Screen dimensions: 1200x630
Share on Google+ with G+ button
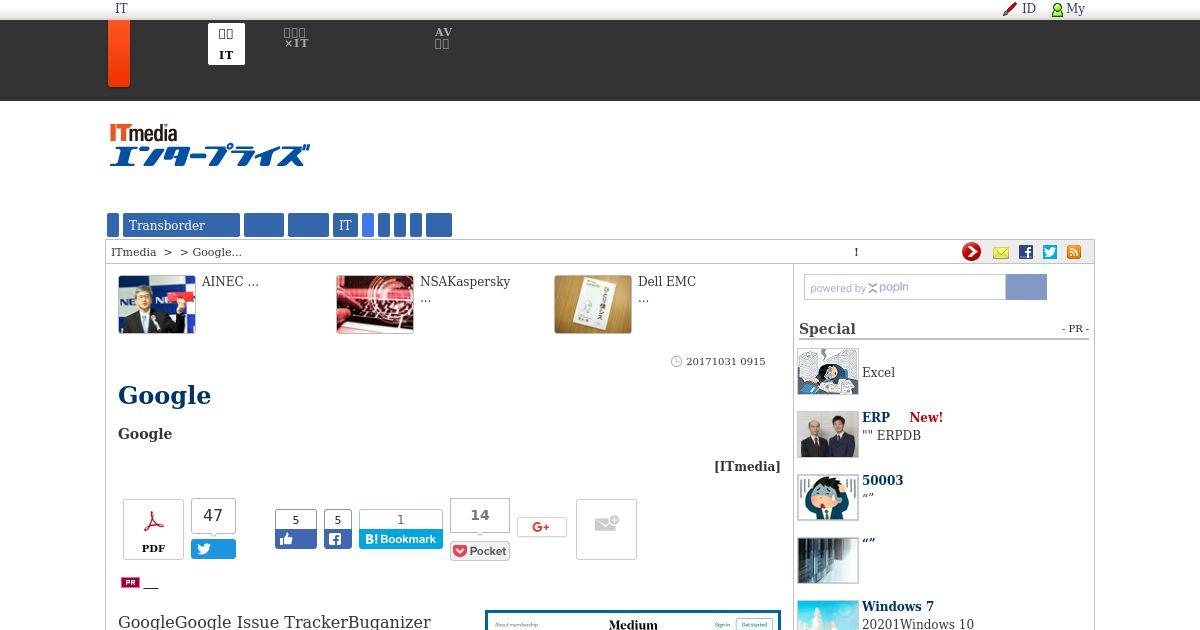(x=542, y=527)
